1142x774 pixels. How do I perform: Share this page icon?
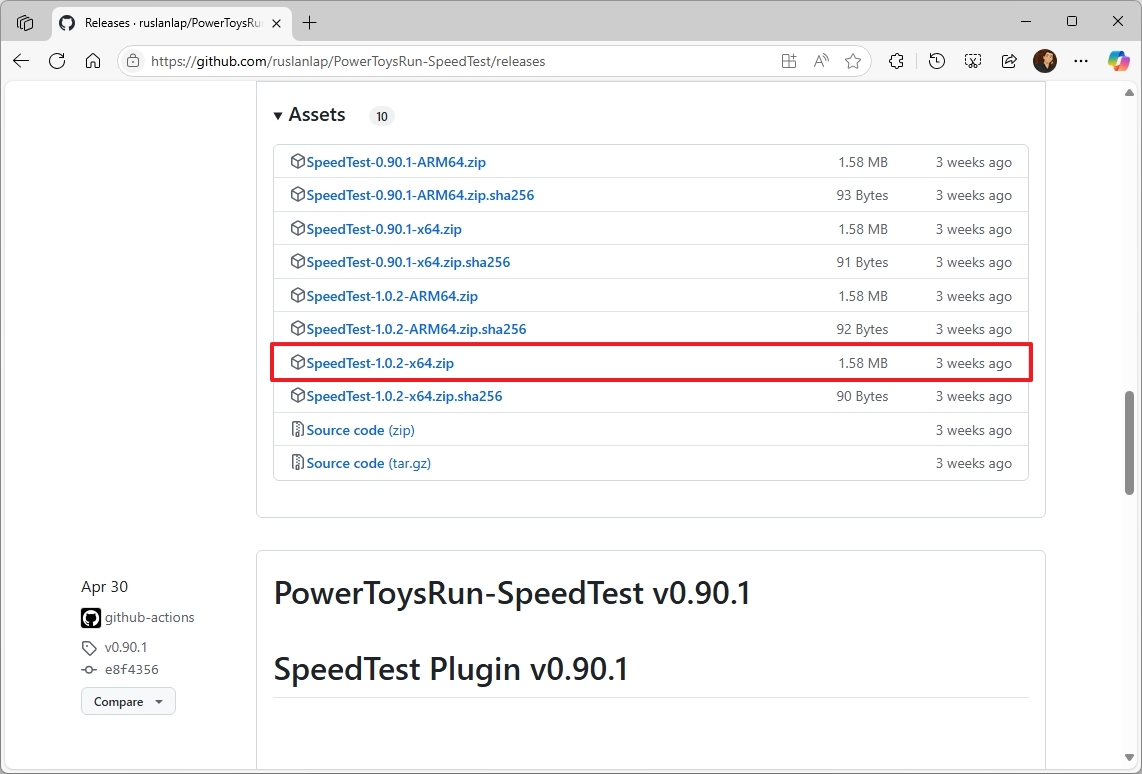tap(1009, 61)
